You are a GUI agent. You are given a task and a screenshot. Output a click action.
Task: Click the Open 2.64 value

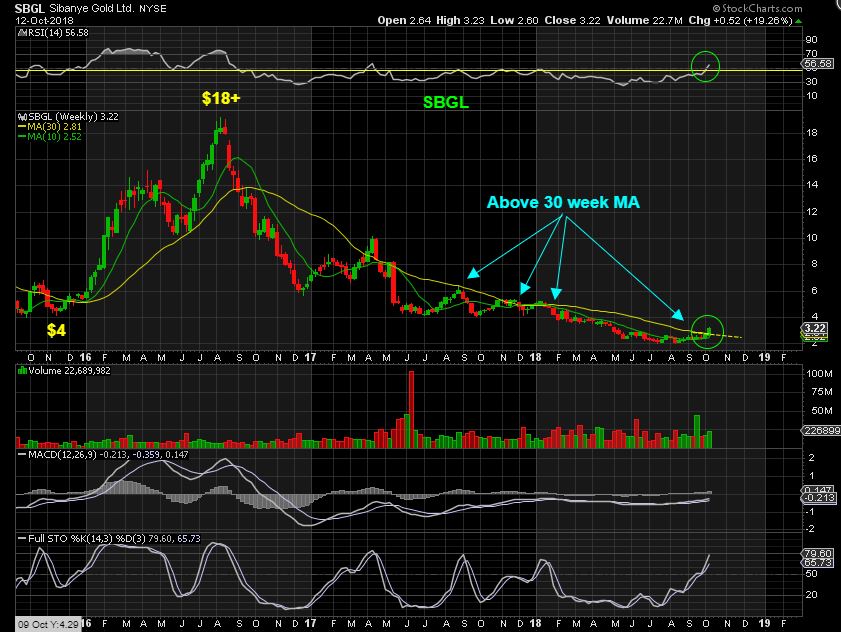[404, 20]
